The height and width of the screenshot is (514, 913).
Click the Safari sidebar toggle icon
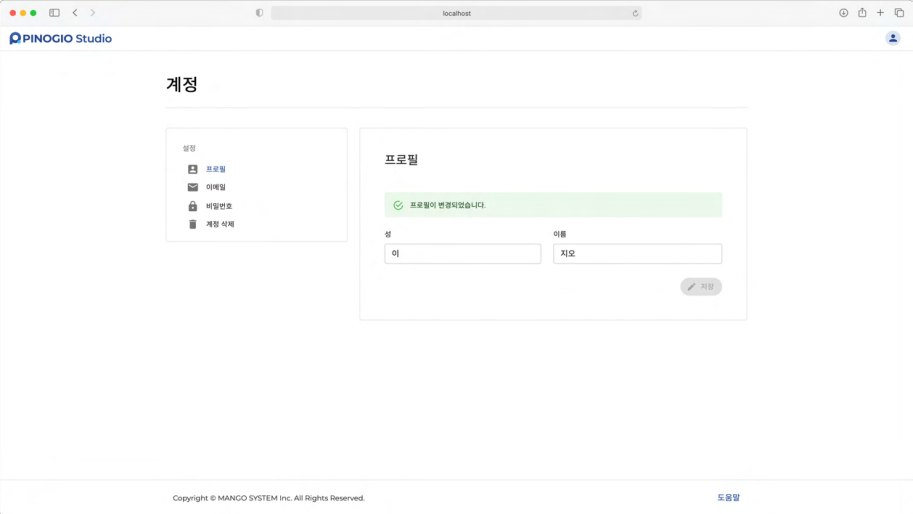pos(54,13)
